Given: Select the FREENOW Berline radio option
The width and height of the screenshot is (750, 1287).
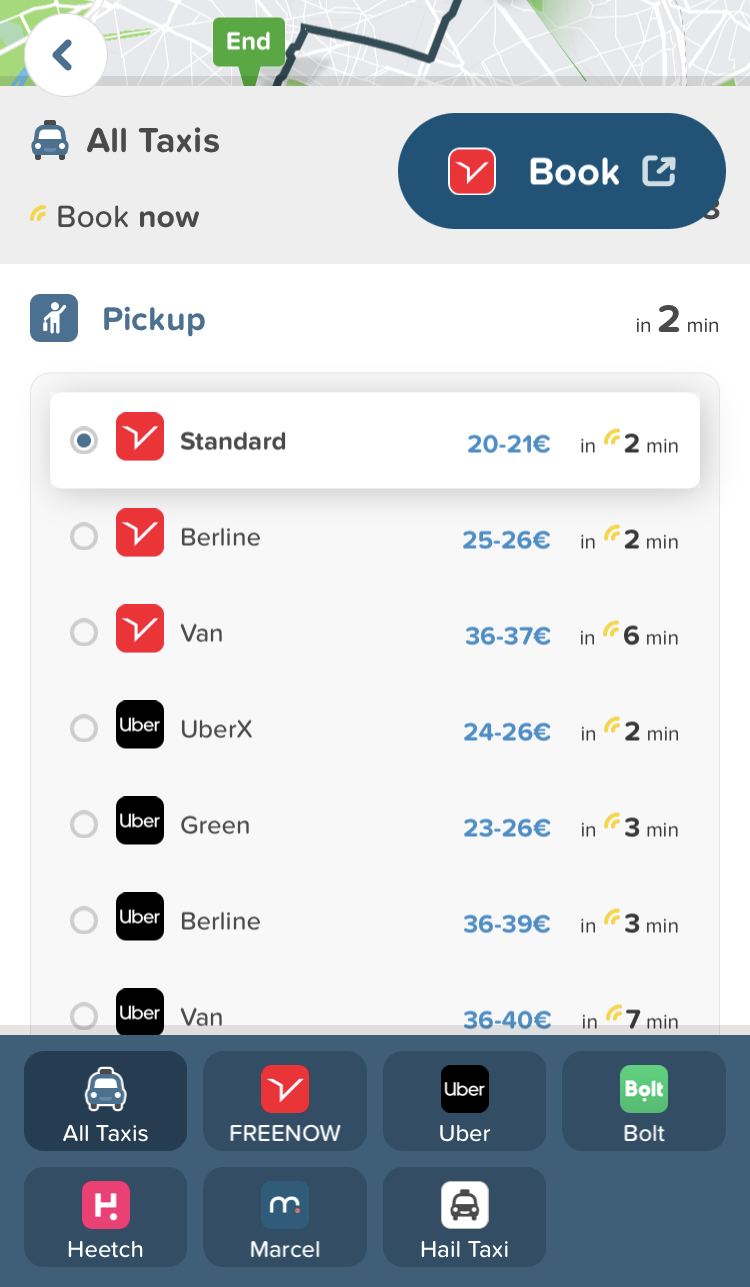Looking at the screenshot, I should [84, 537].
